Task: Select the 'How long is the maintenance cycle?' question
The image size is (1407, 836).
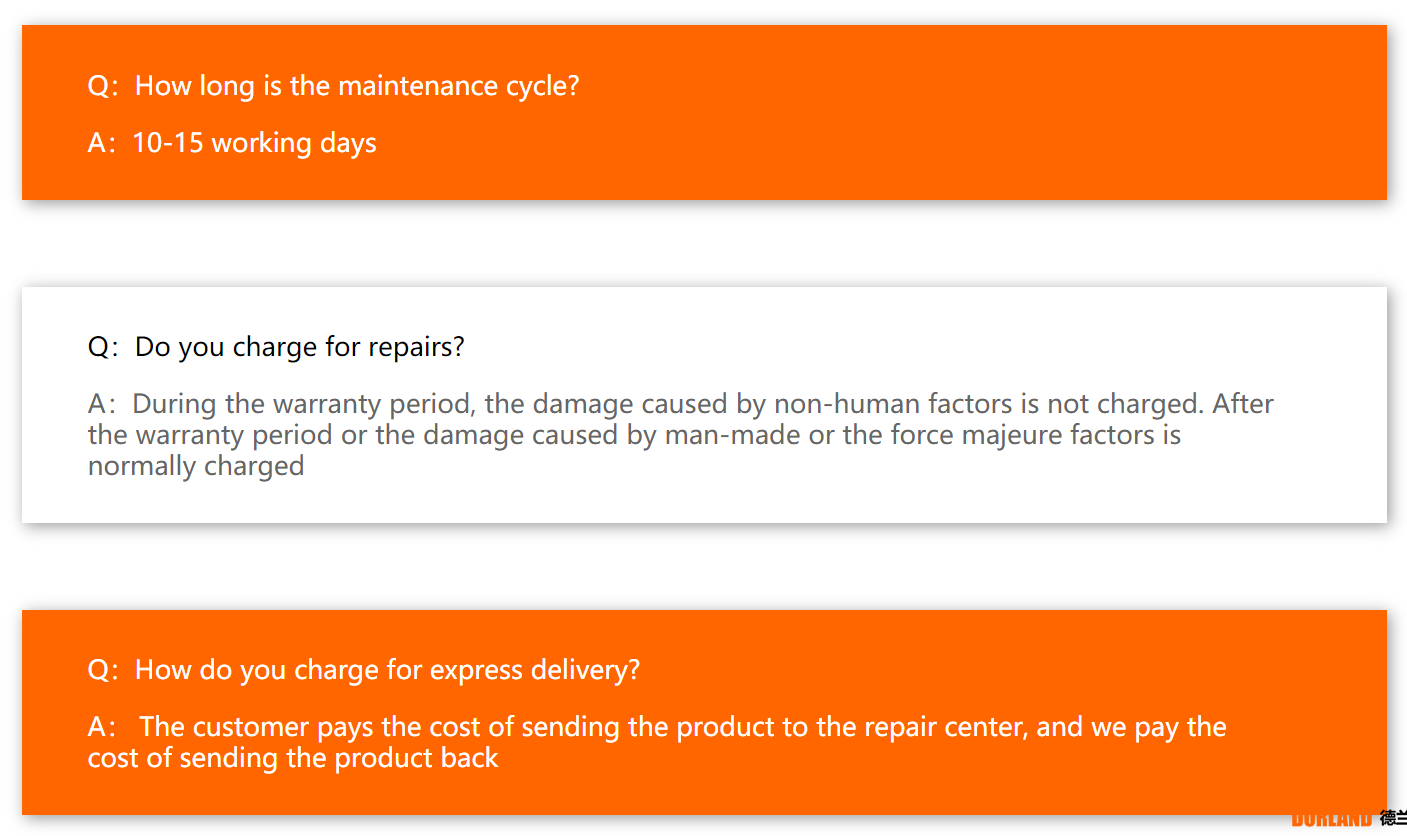Action: (334, 86)
